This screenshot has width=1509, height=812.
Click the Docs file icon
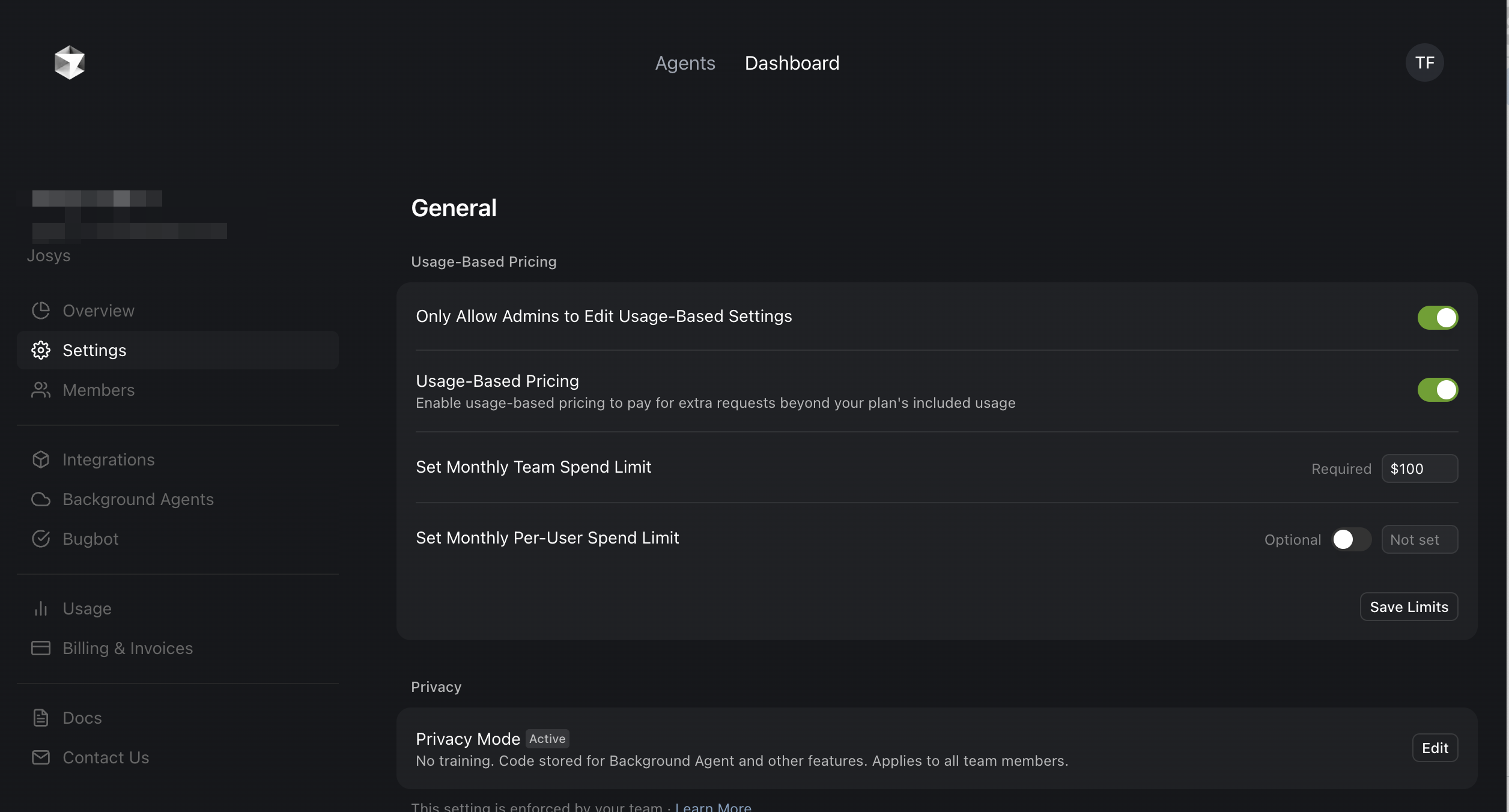[41, 718]
